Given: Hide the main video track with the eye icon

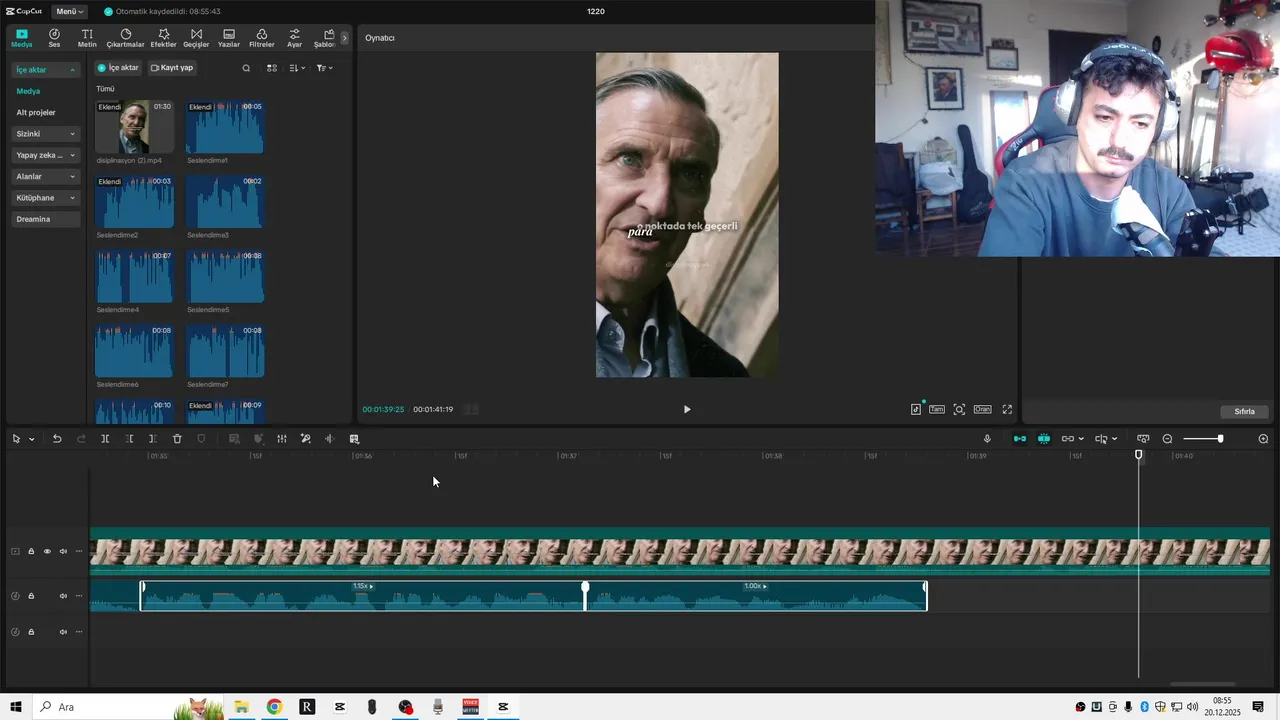Looking at the screenshot, I should [x=47, y=551].
